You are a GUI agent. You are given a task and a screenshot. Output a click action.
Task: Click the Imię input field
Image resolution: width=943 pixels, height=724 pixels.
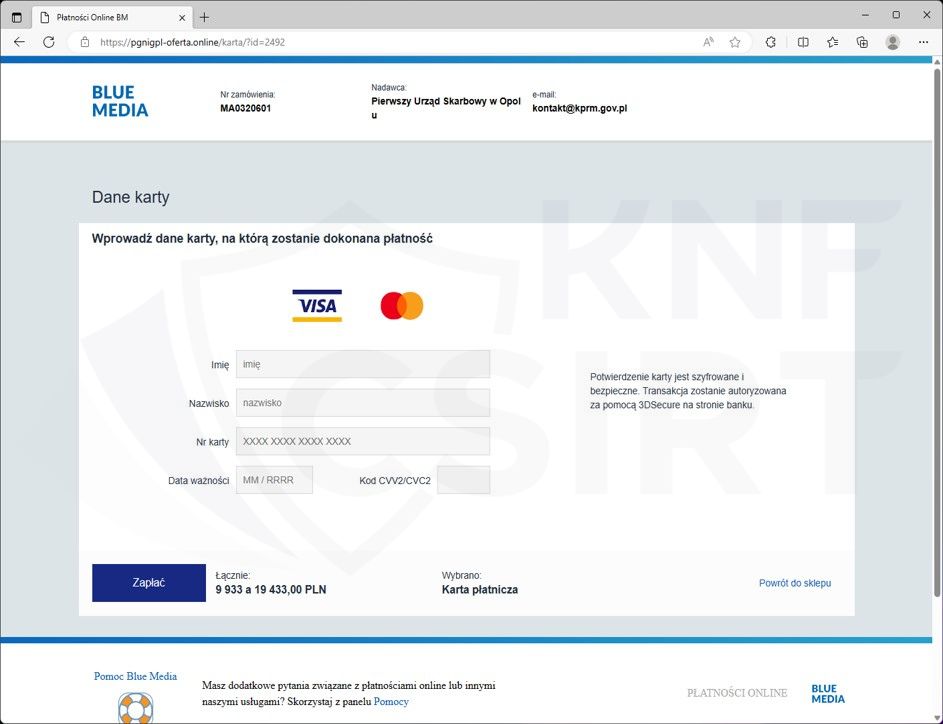tap(362, 364)
